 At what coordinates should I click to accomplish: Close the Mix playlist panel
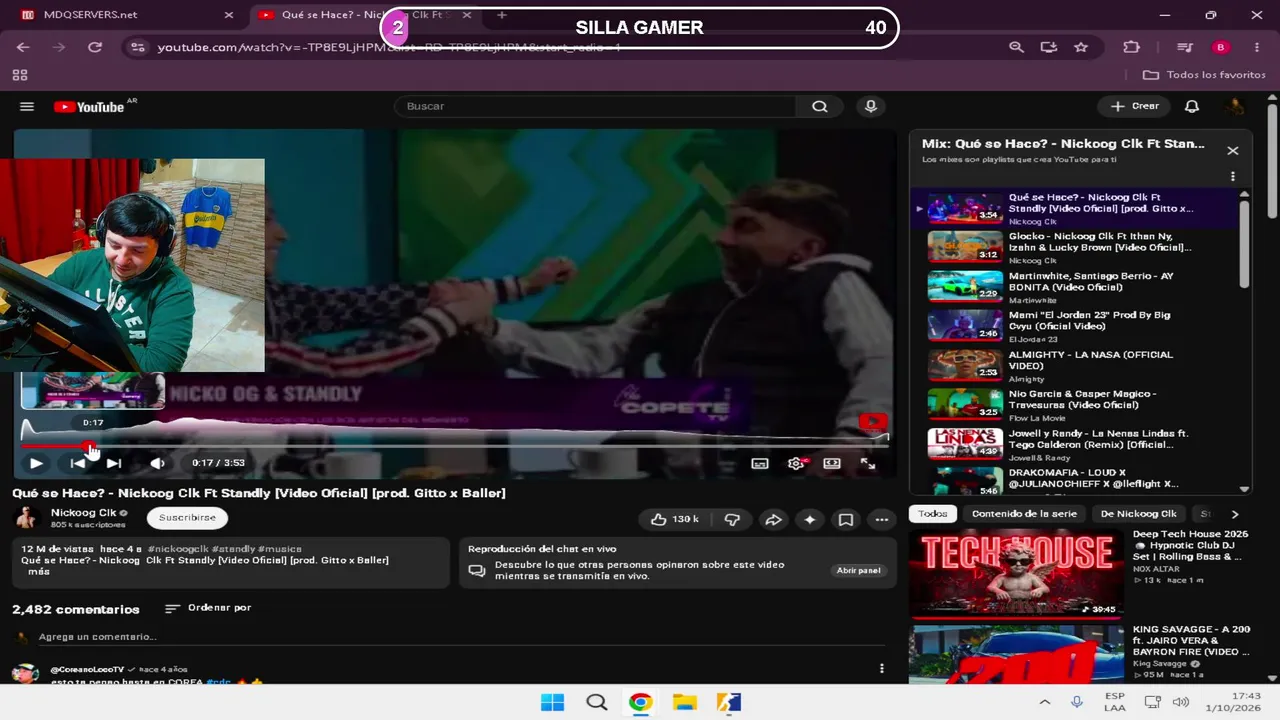pos(1232,150)
